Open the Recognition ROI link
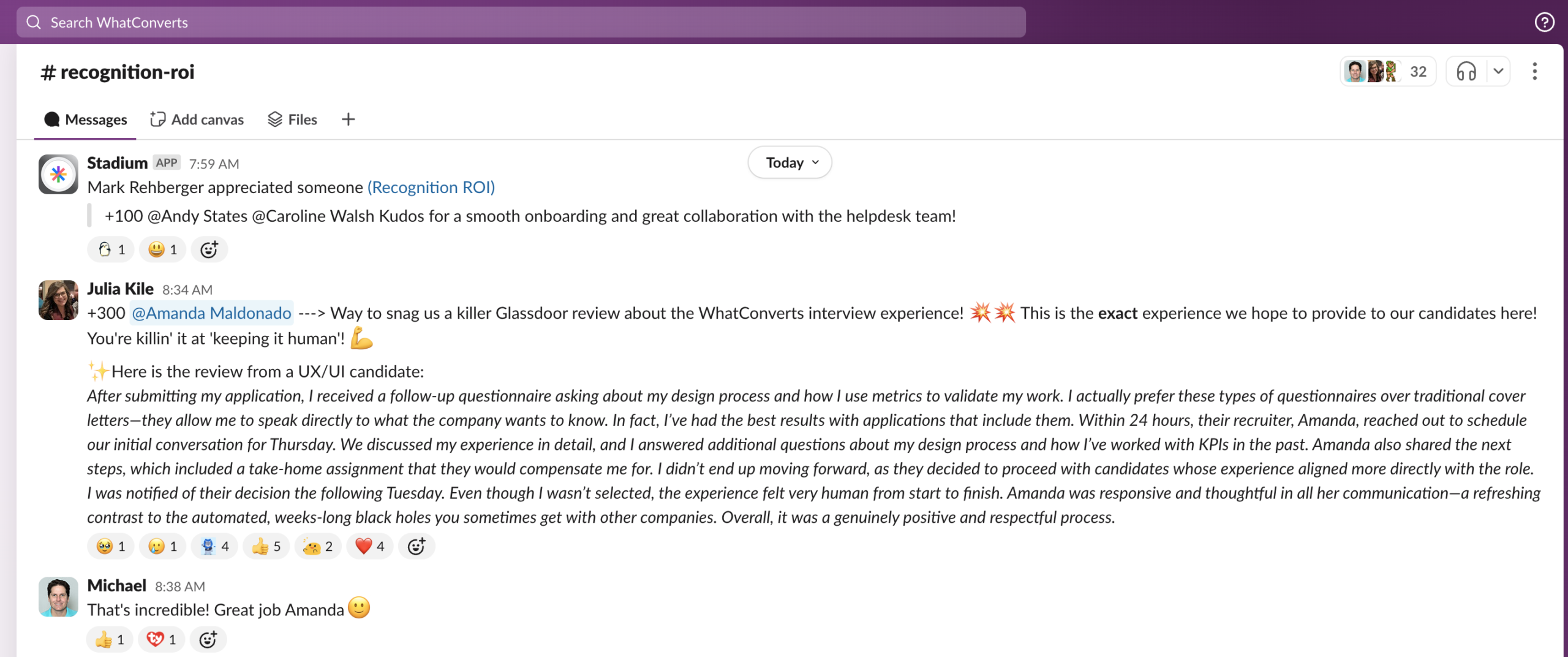This screenshot has height=657, width=1568. point(431,187)
